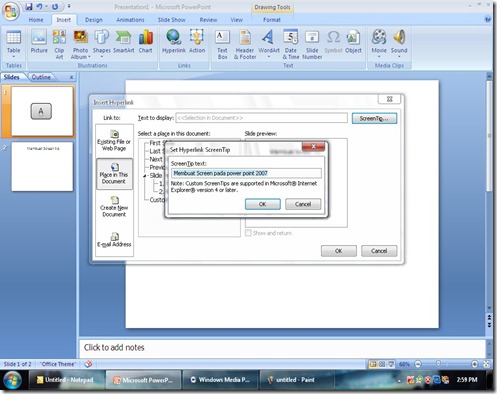The width and height of the screenshot is (497, 394).
Task: Switch to the Slide Show ribbon tab
Action: tap(172, 20)
